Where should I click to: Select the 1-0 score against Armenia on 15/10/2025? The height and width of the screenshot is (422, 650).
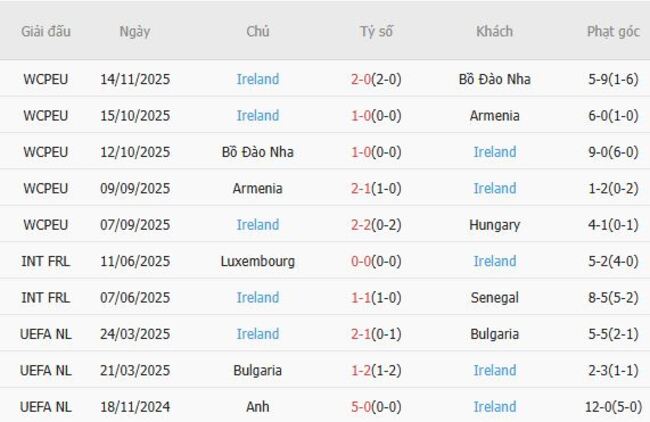376,115
